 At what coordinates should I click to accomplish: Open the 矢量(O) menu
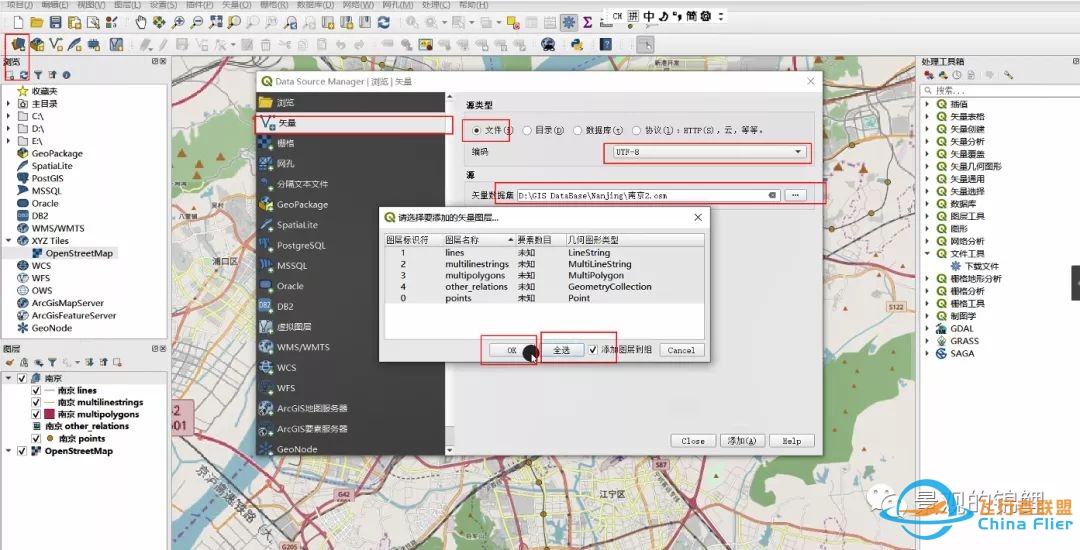pyautogui.click(x=237, y=5)
